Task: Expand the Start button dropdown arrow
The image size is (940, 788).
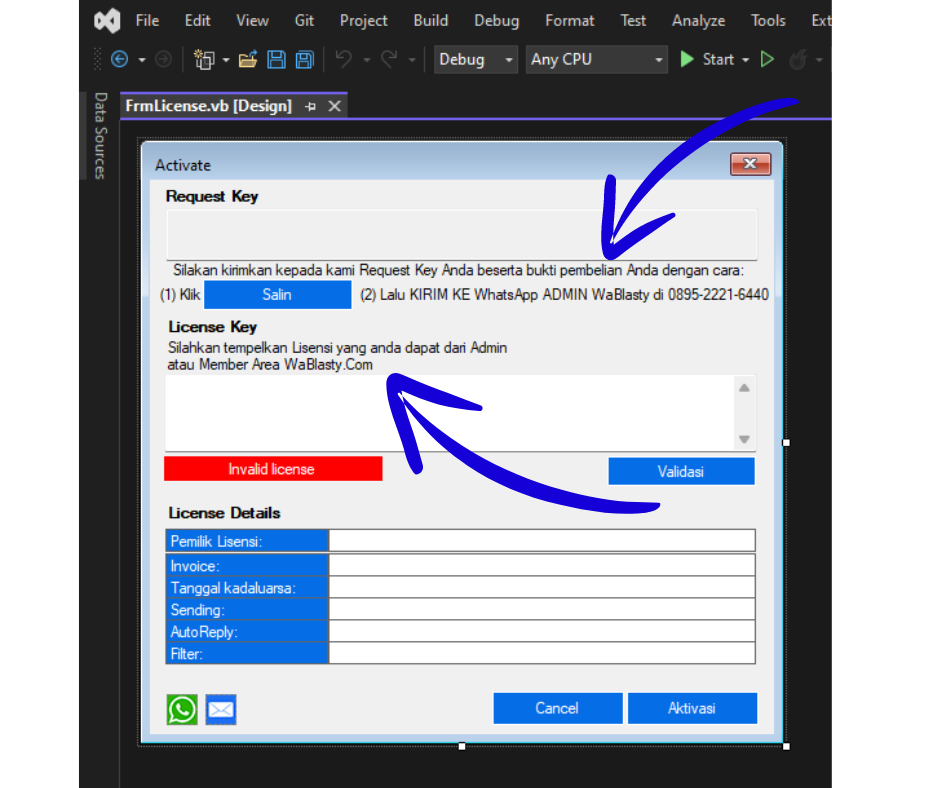Action: 746,60
